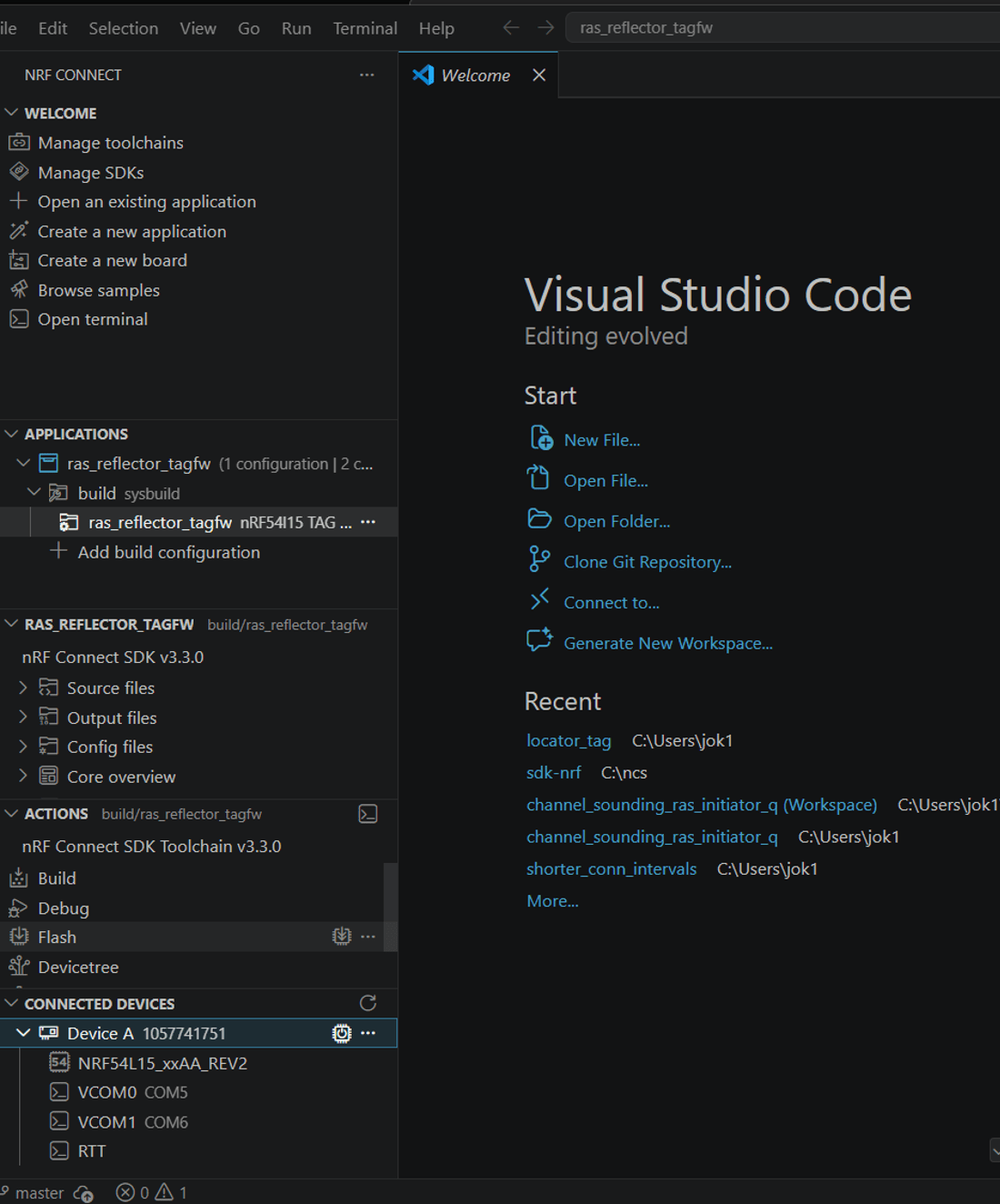Open the Run menu
1000x1204 pixels.
tap(296, 28)
